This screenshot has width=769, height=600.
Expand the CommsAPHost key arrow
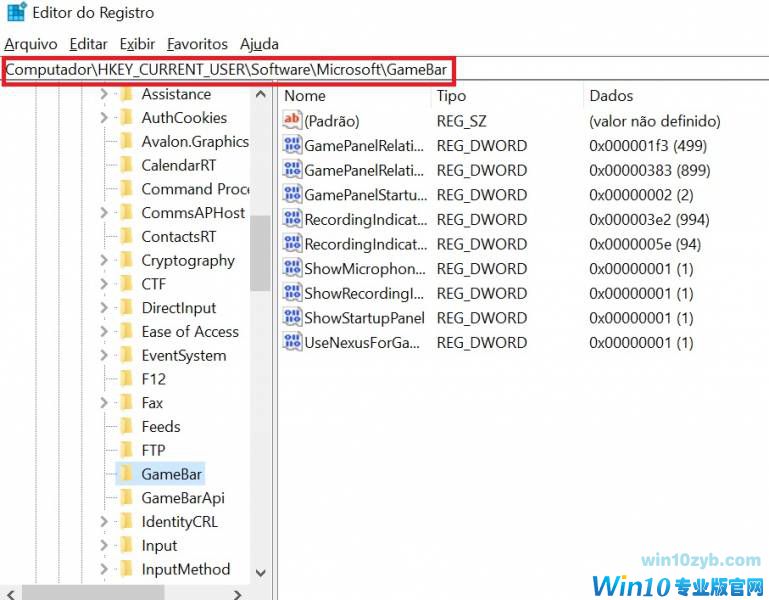click(x=104, y=213)
